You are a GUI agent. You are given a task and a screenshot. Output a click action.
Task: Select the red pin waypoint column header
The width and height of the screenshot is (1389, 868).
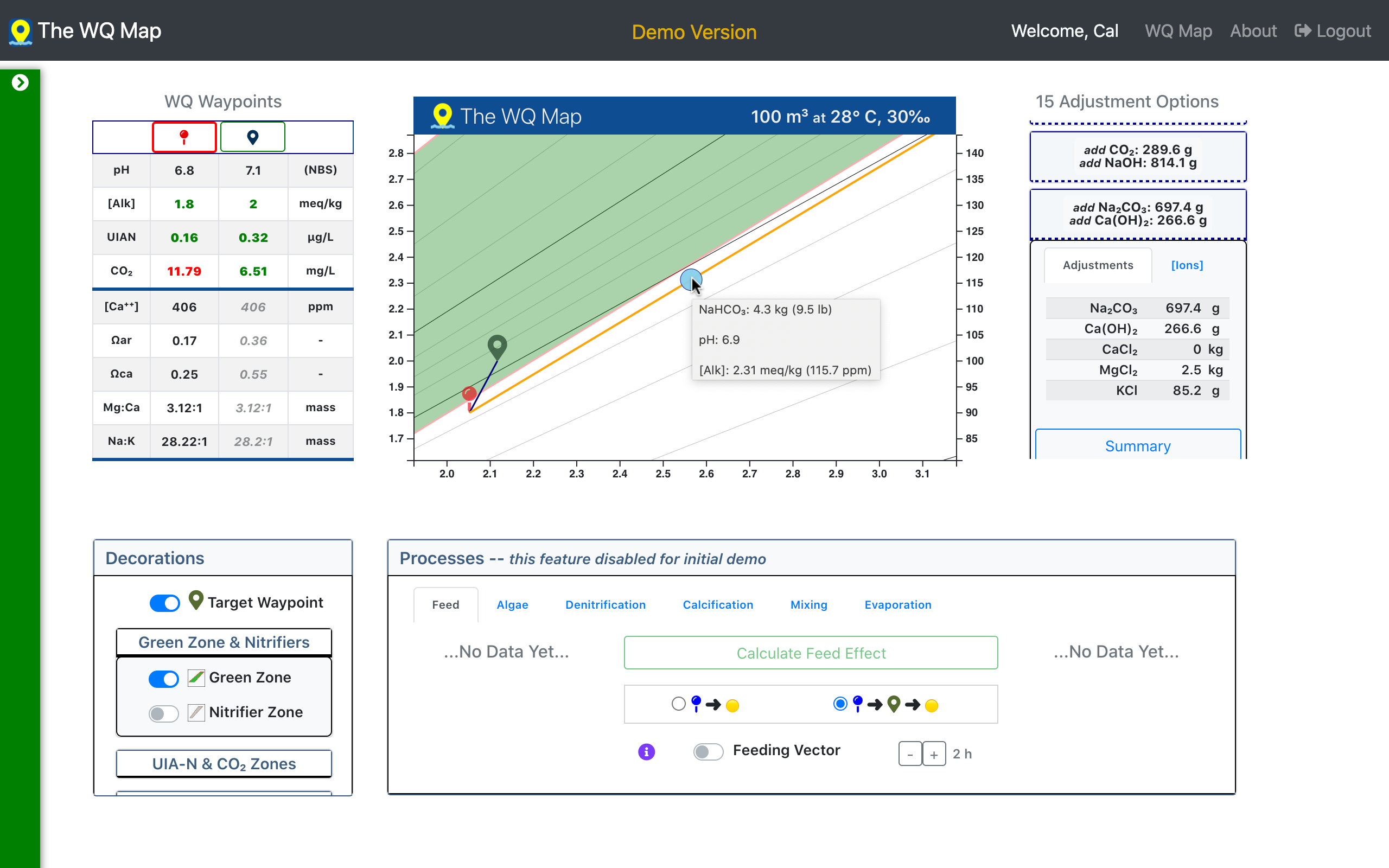pyautogui.click(x=184, y=137)
